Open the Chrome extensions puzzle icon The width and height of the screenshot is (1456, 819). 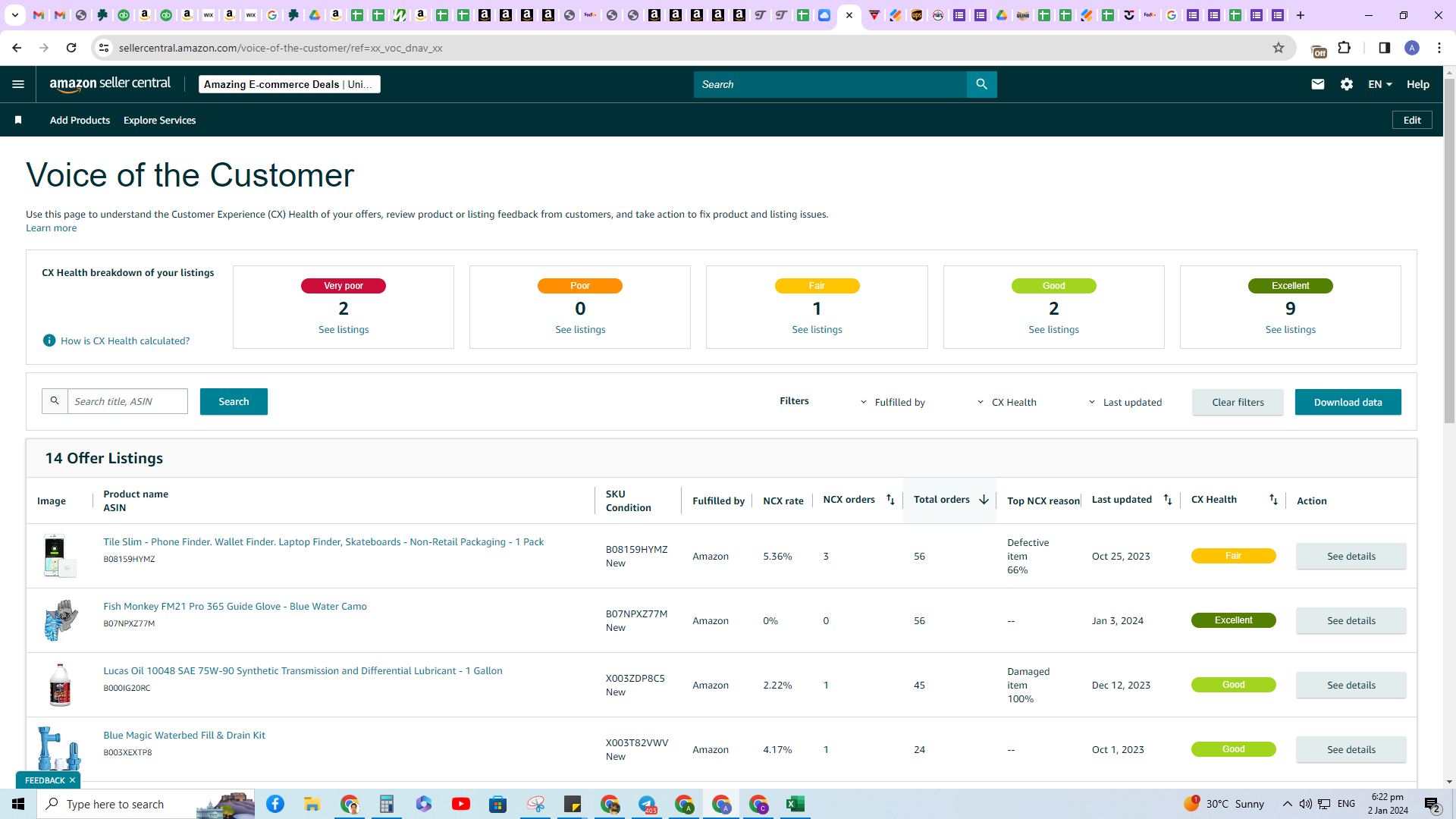pos(1345,48)
